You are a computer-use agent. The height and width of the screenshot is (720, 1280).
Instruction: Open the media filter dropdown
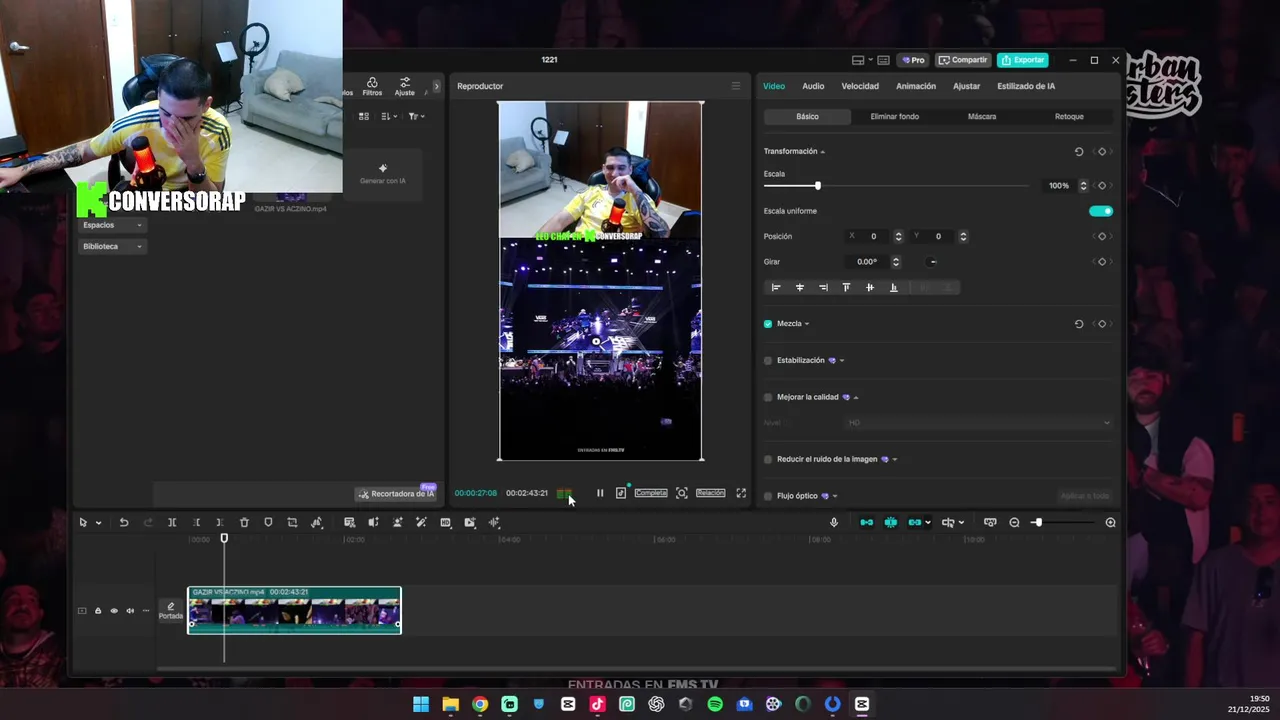tap(416, 116)
